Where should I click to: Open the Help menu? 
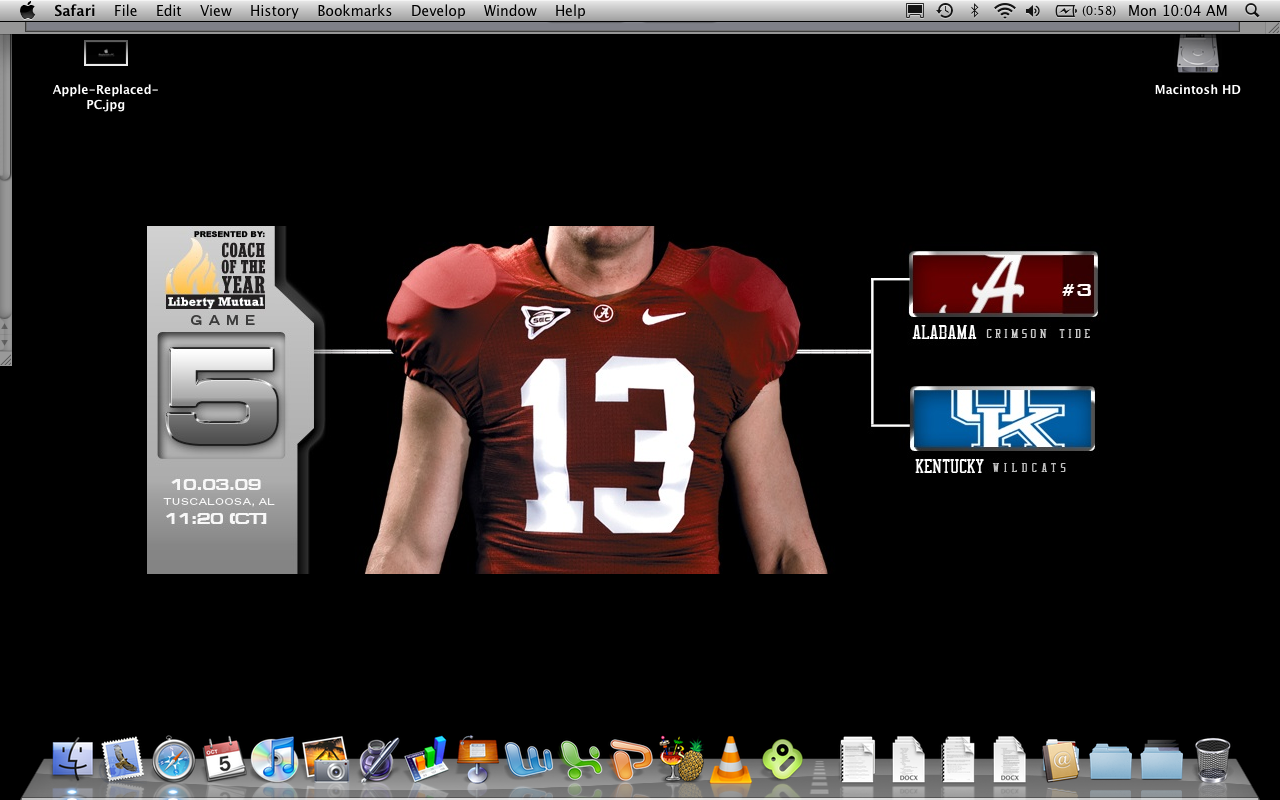(570, 11)
